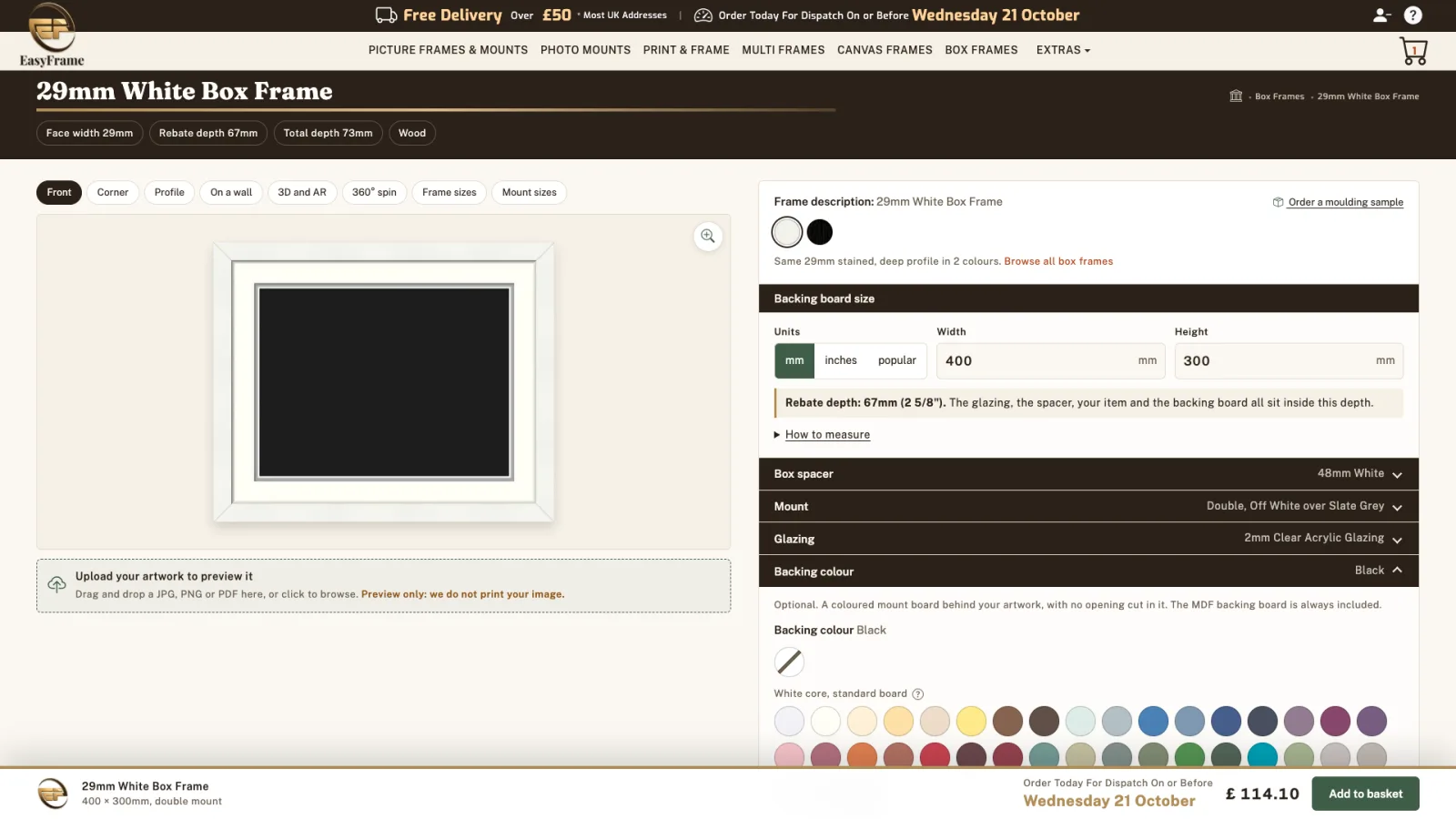The image size is (1456, 819).
Task: Select the no backing colour slash option
Action: [789, 662]
